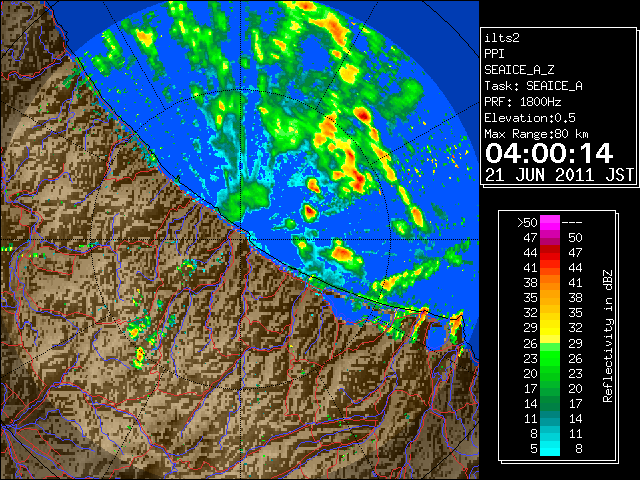This screenshot has height=480, width=640.
Task: Select the '21 JUN 2011 JST' date
Action: 560,175
